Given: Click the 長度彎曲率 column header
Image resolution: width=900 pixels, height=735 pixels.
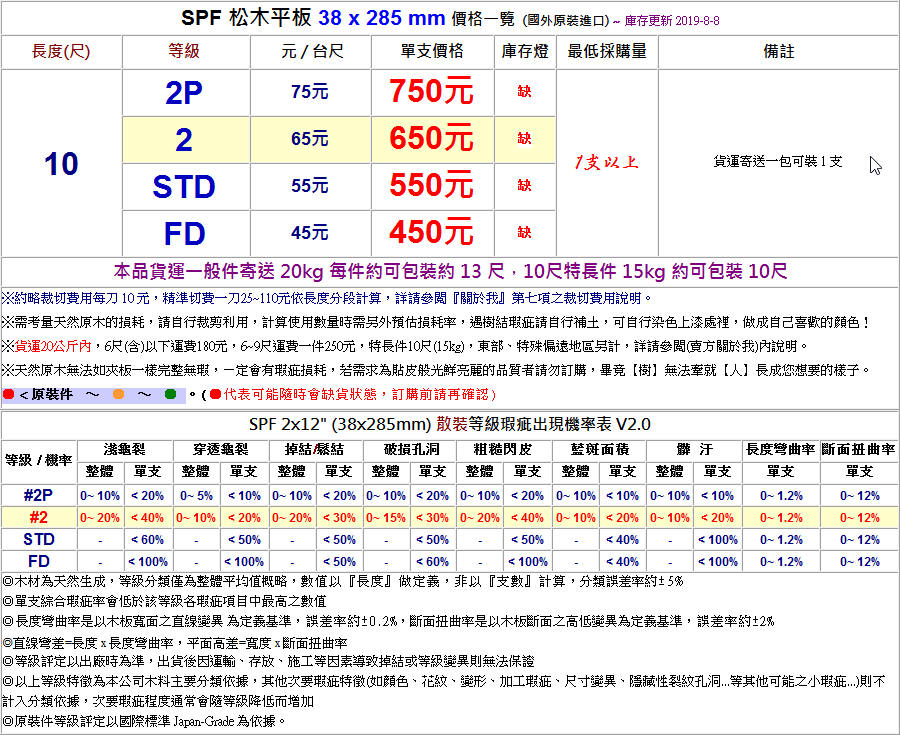Looking at the screenshot, I should [781, 449].
